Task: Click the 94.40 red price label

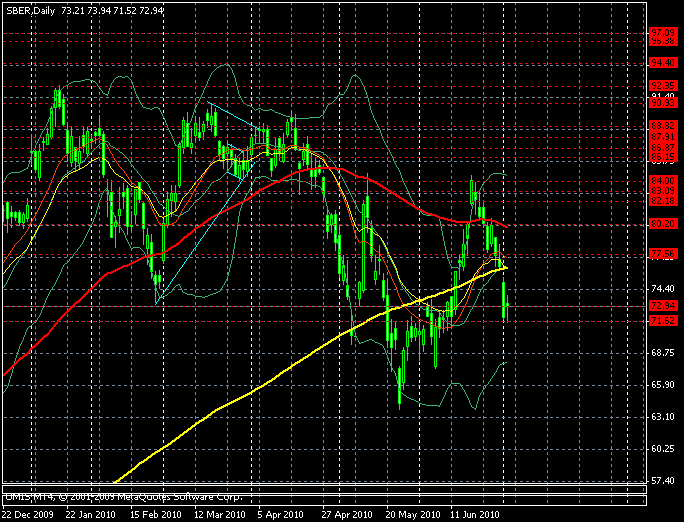Action: click(x=663, y=63)
